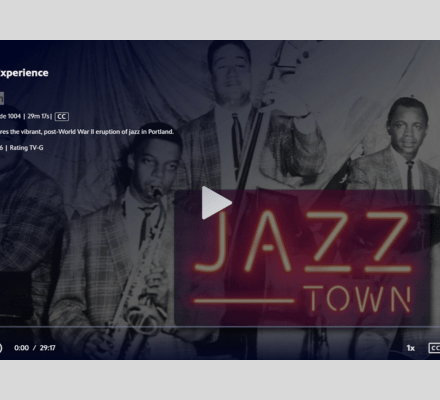Start the video with the center play button
Image resolution: width=440 pixels, height=400 pixels.
[x=217, y=203]
